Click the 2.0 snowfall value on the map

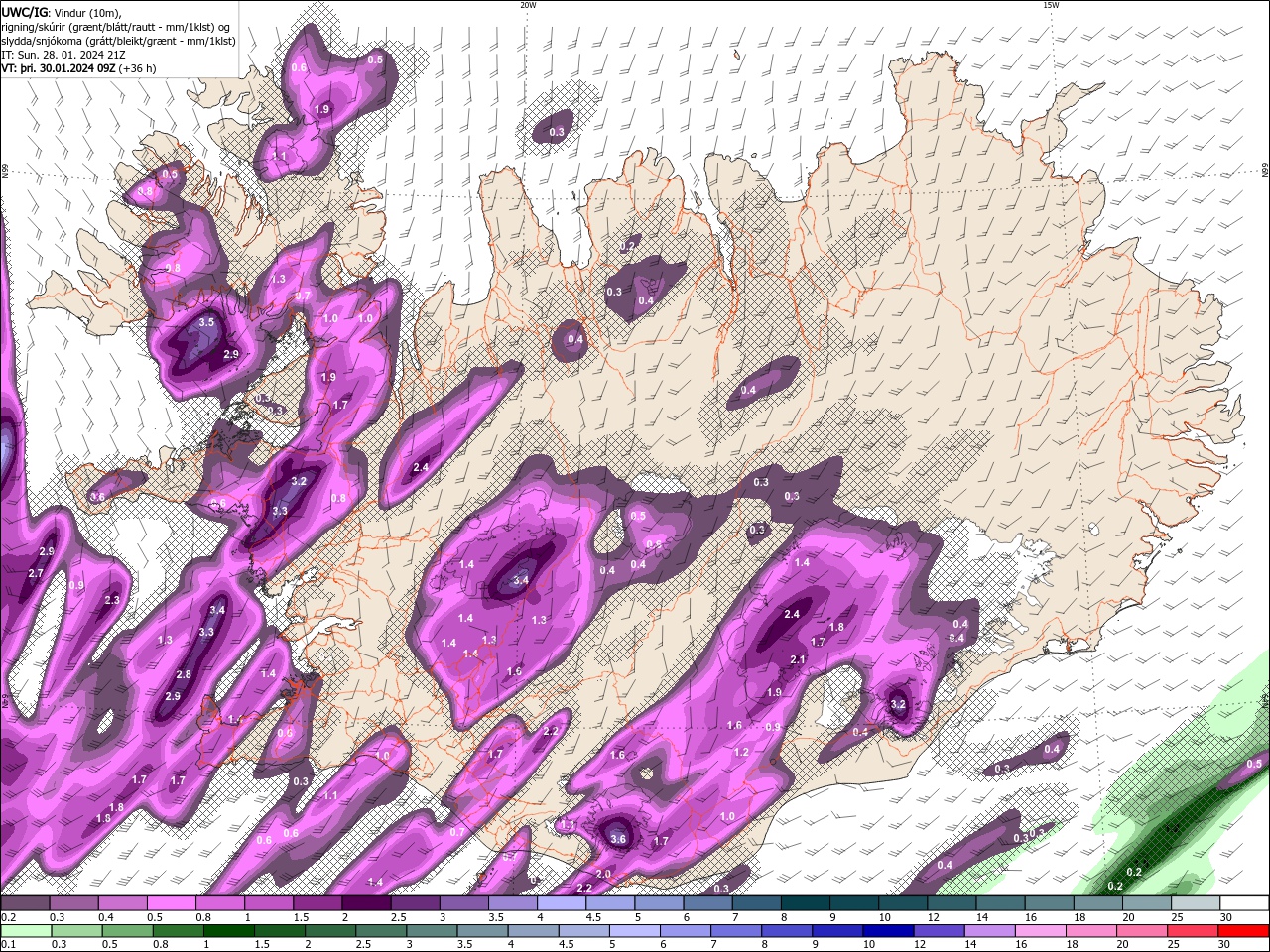(x=603, y=874)
